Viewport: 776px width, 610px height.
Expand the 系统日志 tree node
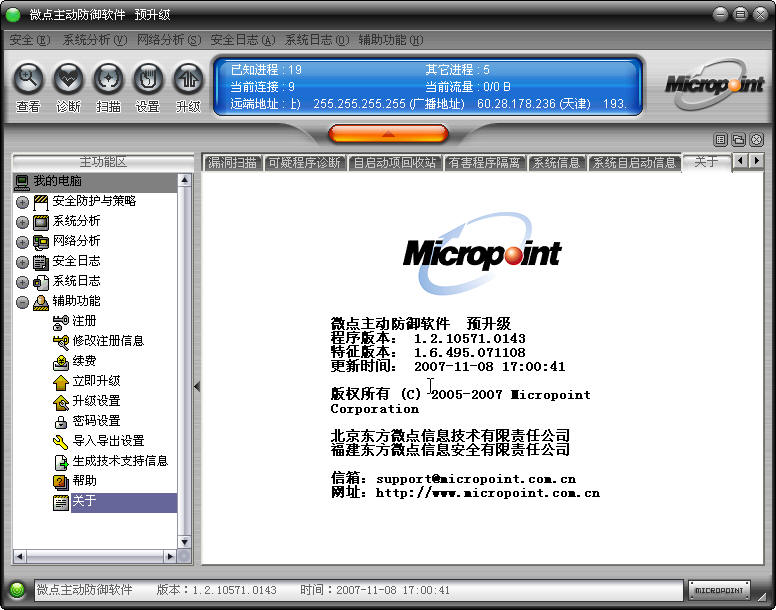click(x=22, y=282)
